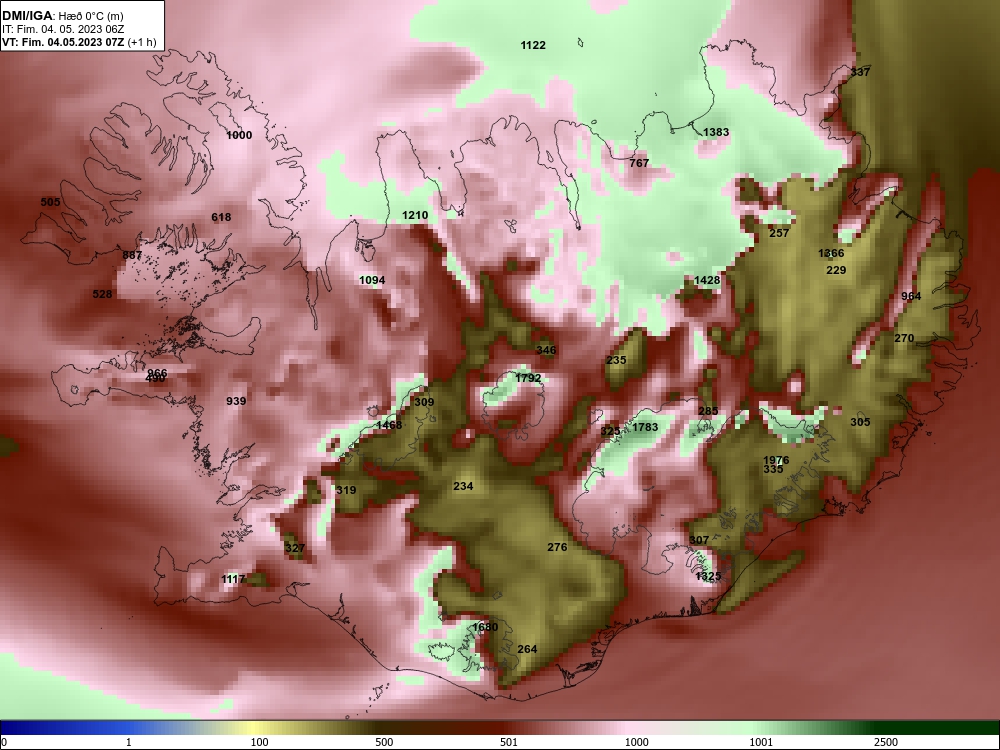The height and width of the screenshot is (750, 1000).
Task: Select the 1094 height label
Action: point(372,281)
